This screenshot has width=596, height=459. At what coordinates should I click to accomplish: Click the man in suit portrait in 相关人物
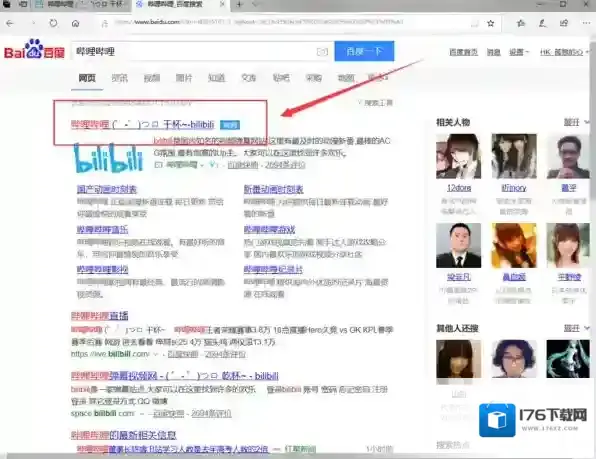point(458,245)
